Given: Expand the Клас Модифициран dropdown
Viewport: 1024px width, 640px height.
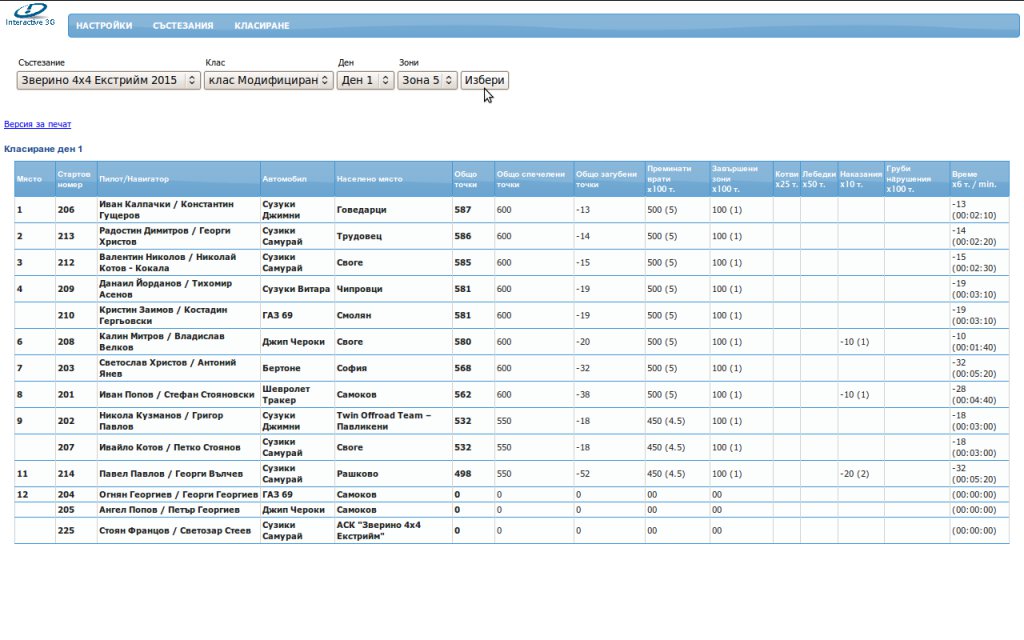Looking at the screenshot, I should (x=268, y=81).
